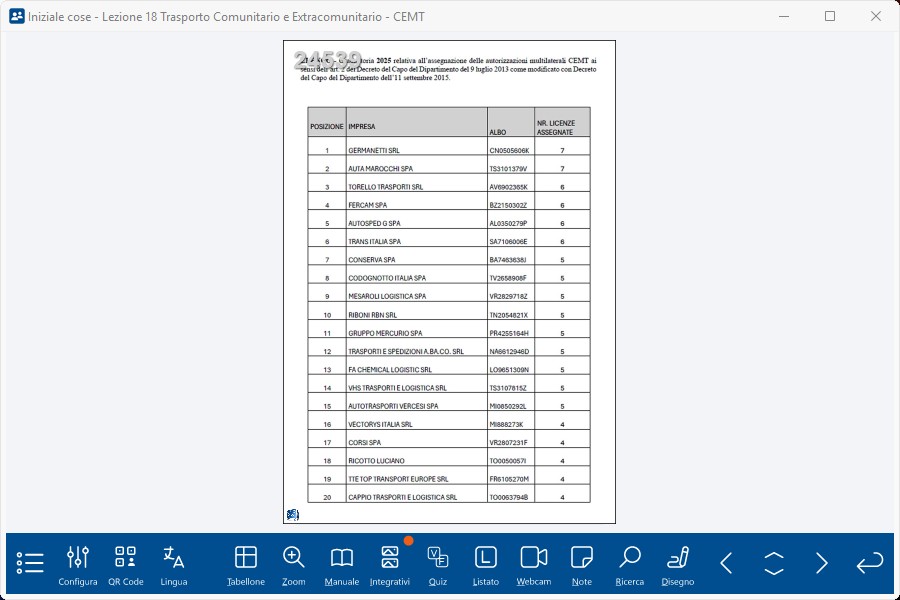Open the Note panel
Image resolution: width=900 pixels, height=600 pixels.
pyautogui.click(x=582, y=565)
